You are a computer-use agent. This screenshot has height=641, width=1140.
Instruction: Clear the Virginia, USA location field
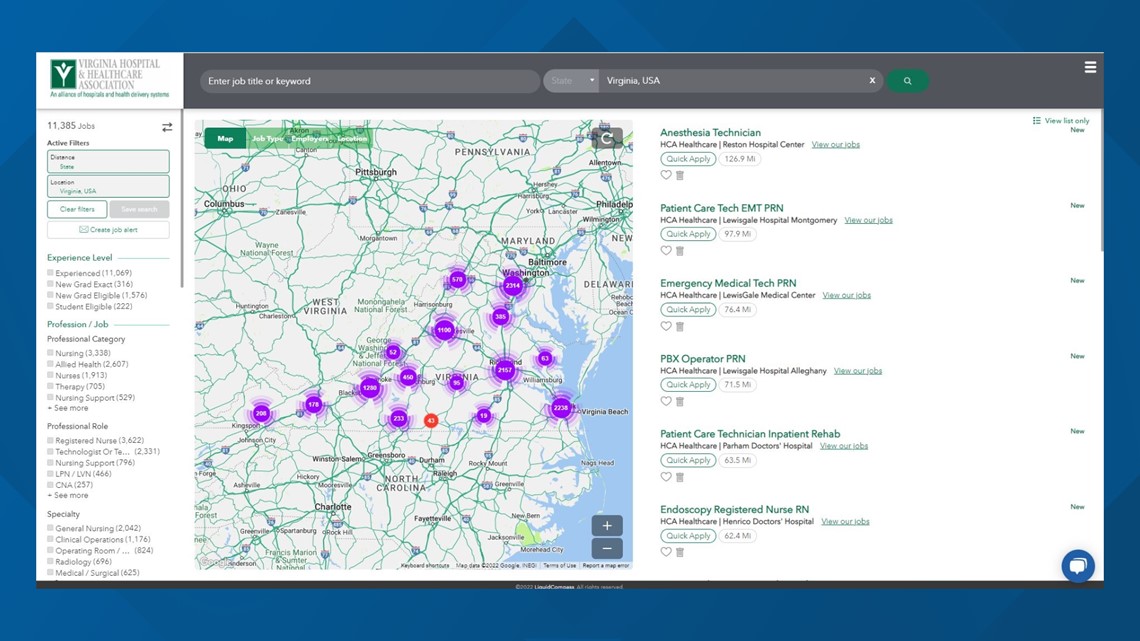pyautogui.click(x=872, y=81)
